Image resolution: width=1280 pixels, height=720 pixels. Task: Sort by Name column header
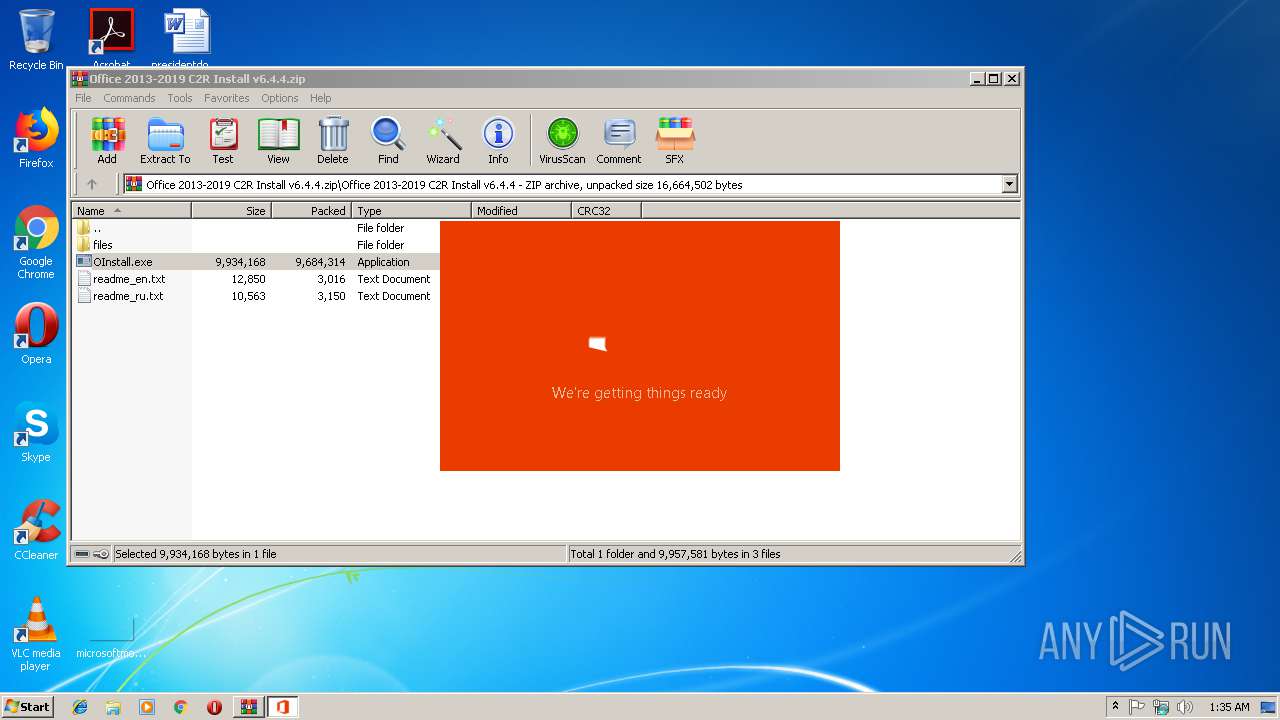click(x=131, y=211)
